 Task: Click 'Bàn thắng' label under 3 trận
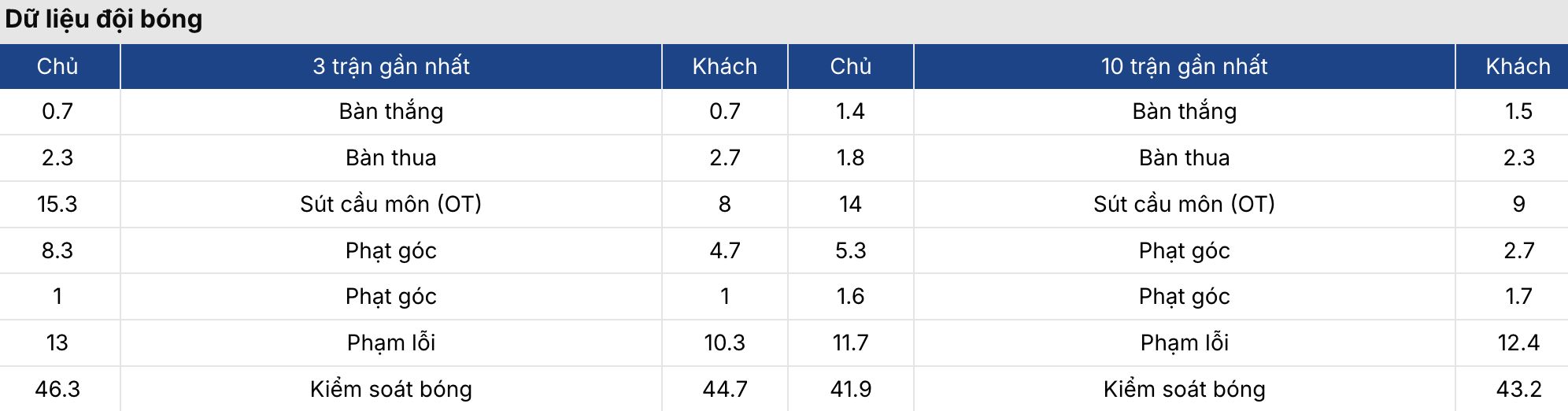click(x=390, y=111)
